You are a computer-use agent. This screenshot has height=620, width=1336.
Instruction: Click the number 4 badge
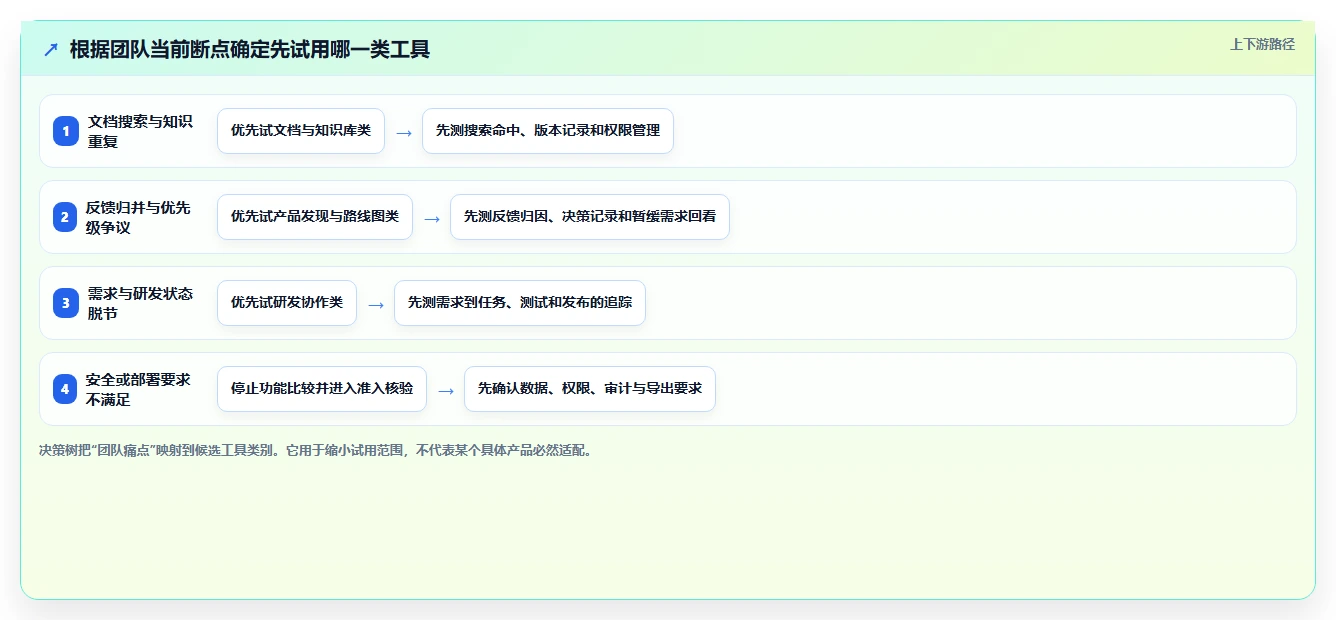click(x=65, y=389)
